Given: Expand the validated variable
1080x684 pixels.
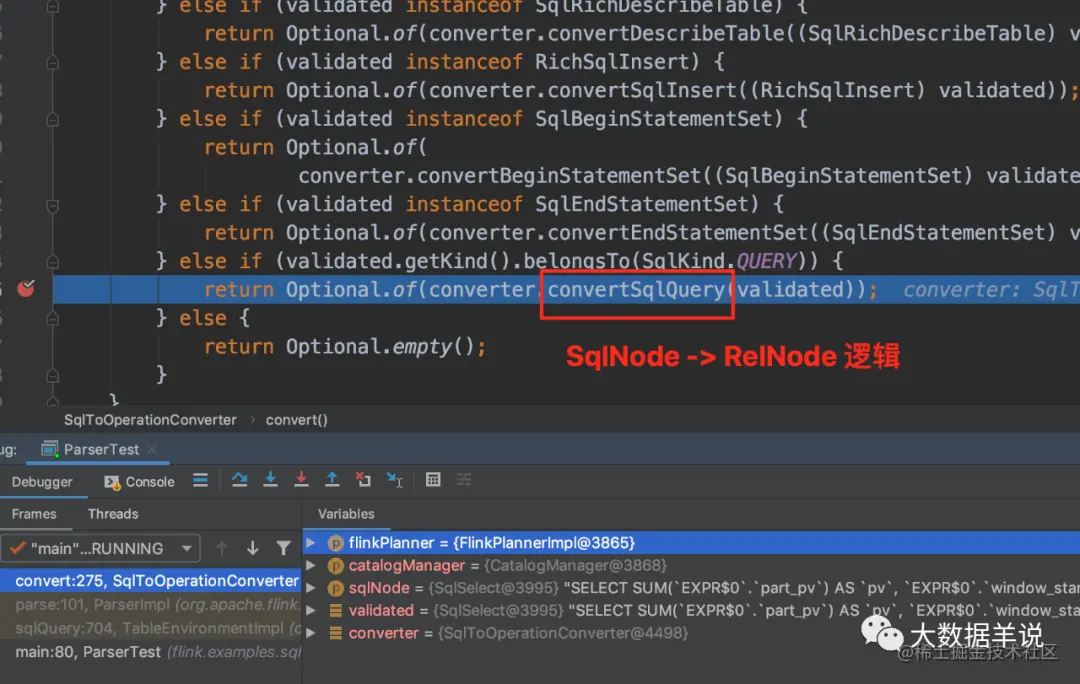Looking at the screenshot, I should click(x=311, y=610).
